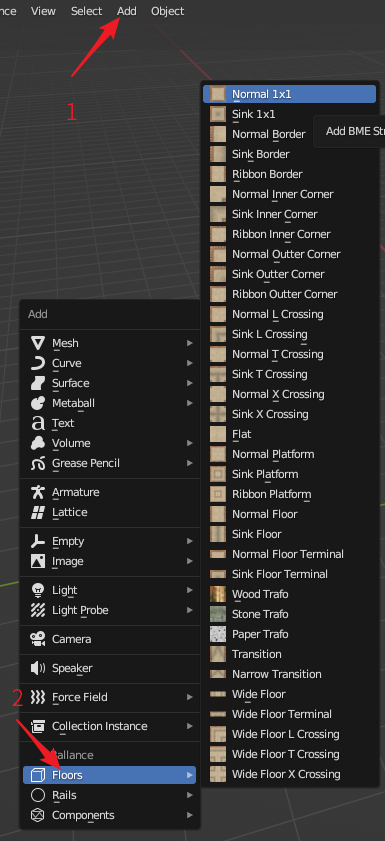Open the Select menu in header
Image resolution: width=385 pixels, height=841 pixels.
click(x=86, y=11)
